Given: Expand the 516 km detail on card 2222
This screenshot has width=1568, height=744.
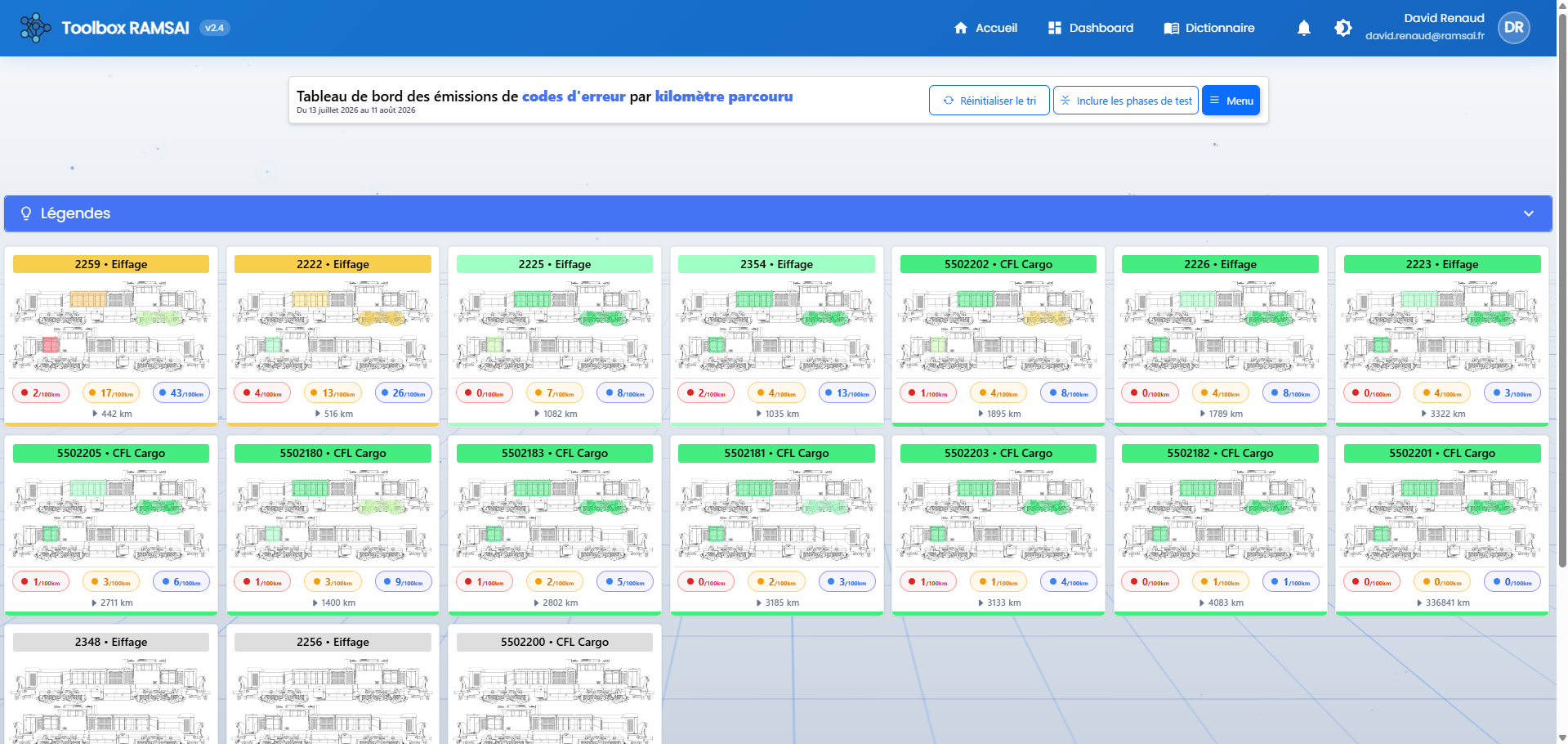Looking at the screenshot, I should tap(333, 414).
